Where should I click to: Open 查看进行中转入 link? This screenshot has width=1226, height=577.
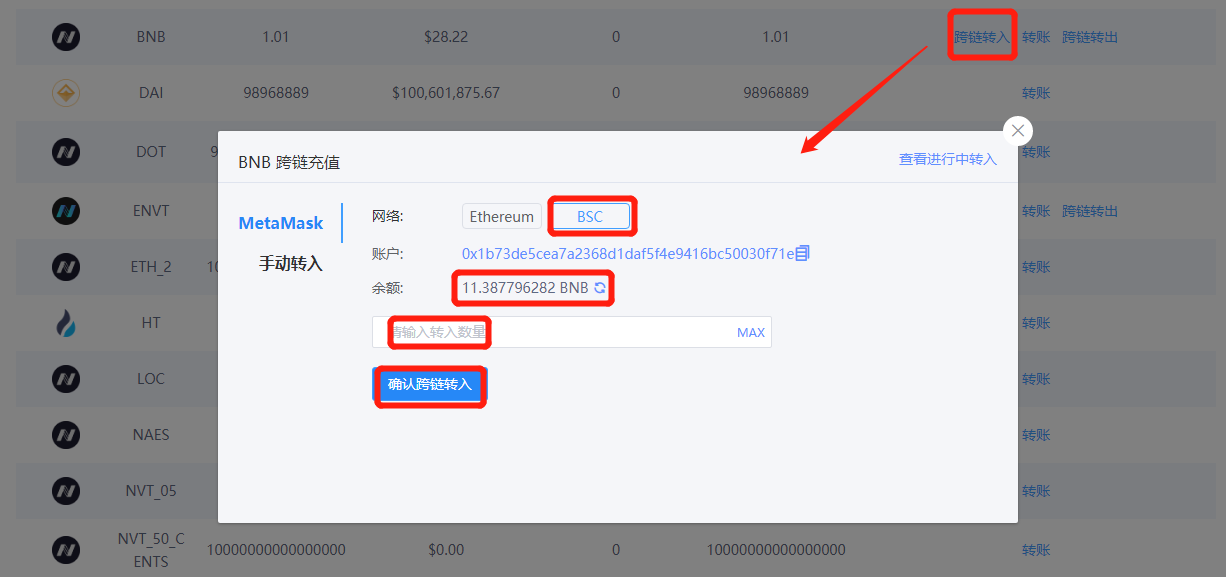tap(947, 159)
